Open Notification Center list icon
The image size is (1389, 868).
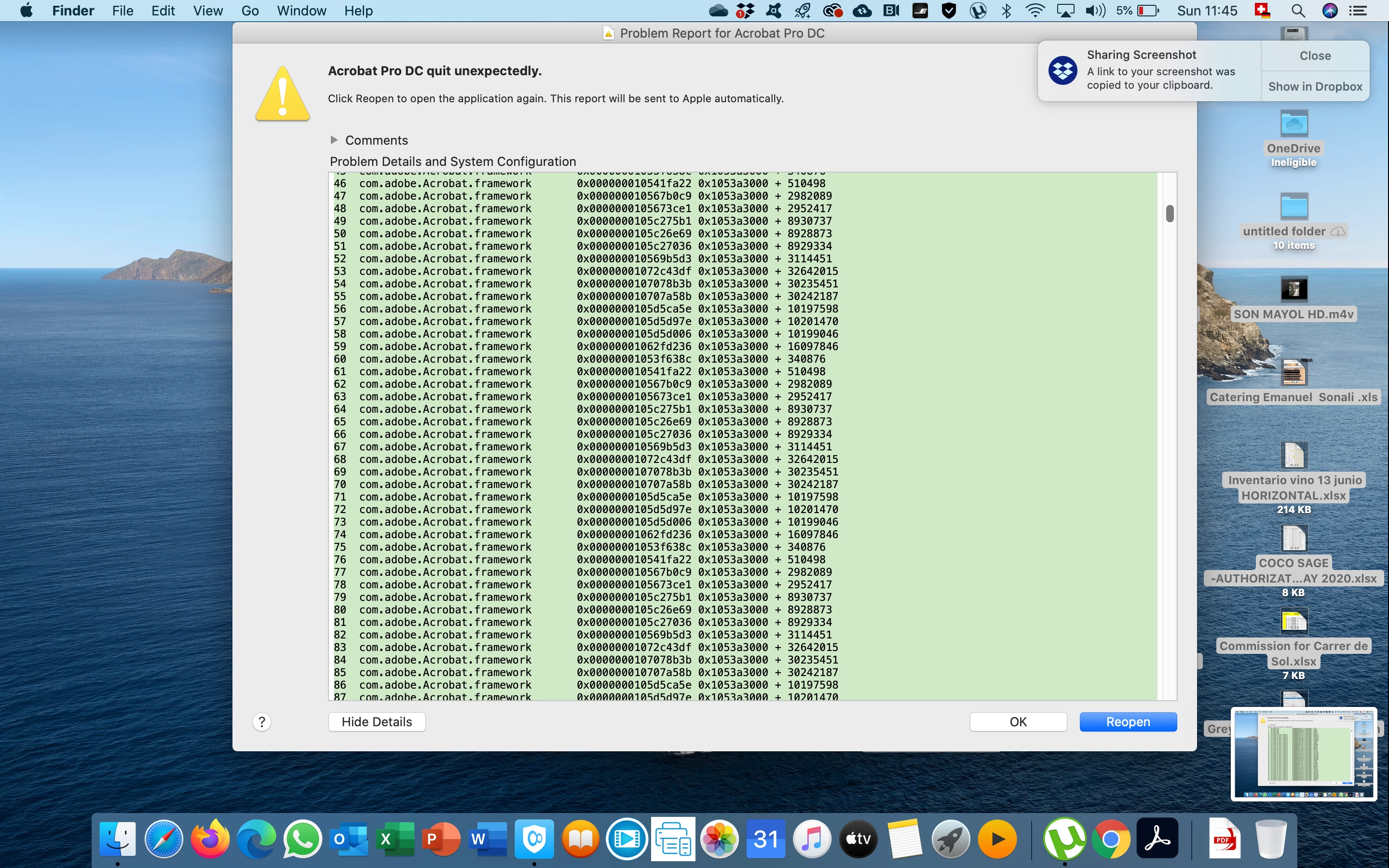[x=1358, y=10]
